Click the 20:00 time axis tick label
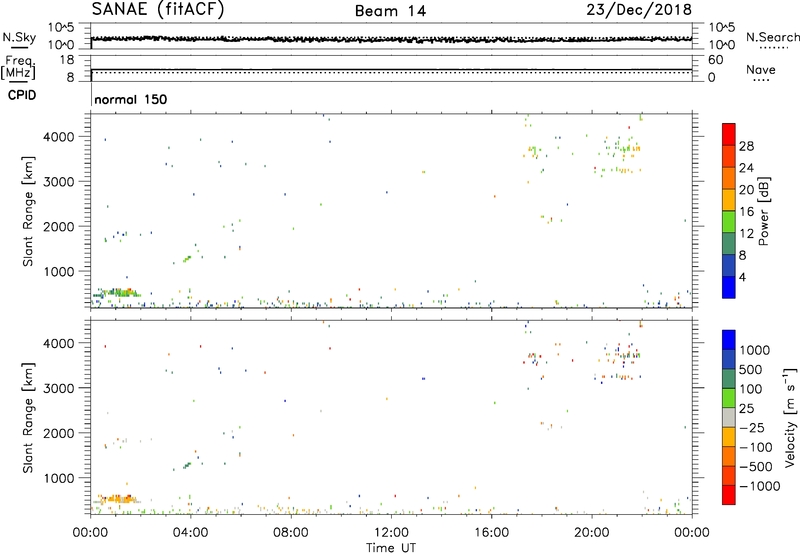 592,532
